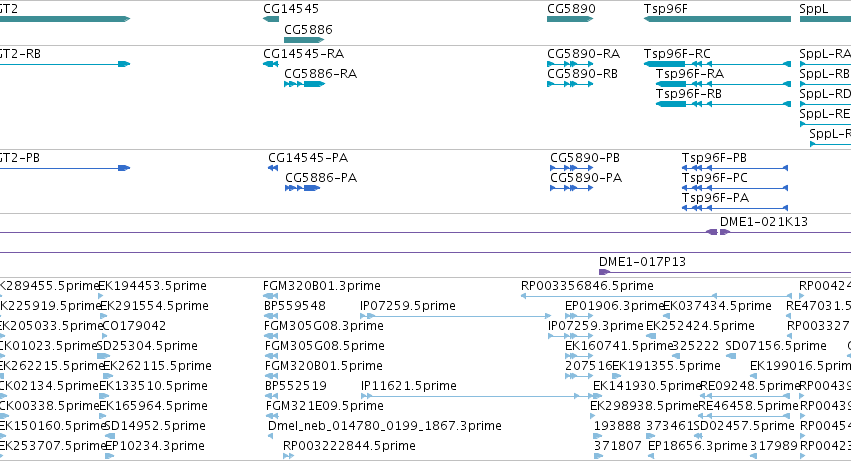Click the CG5886-PA coding sequence glyph
Viewport: 851px width, 461px height.
[x=302, y=188]
